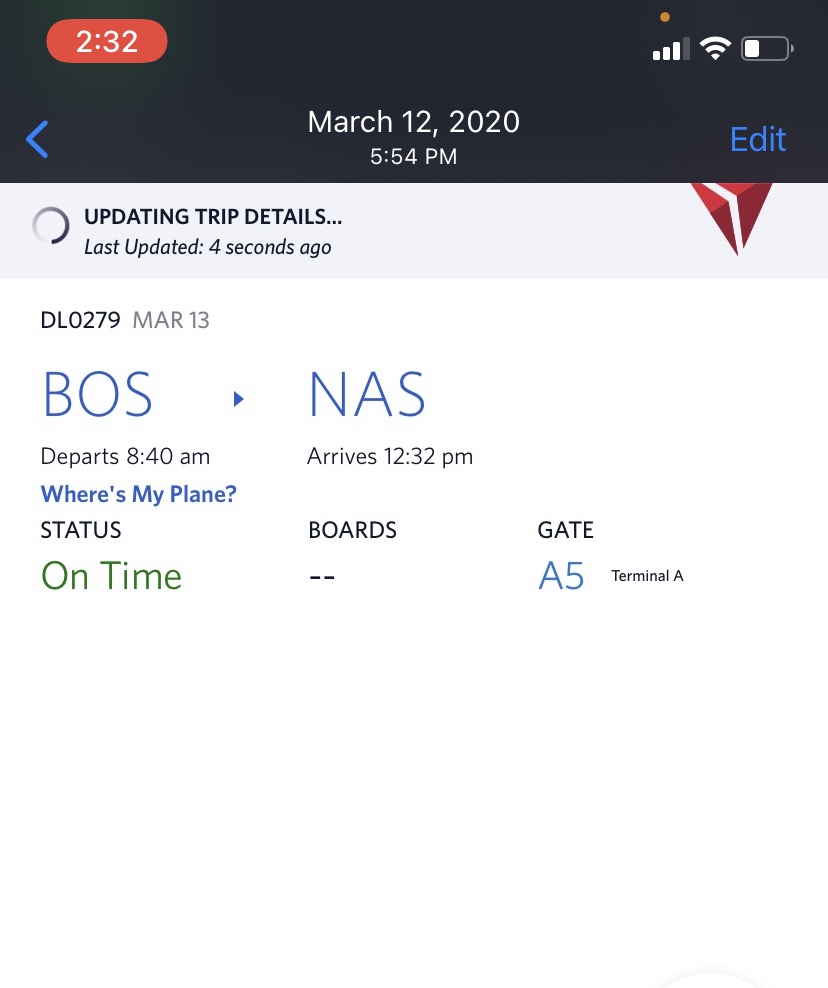Tap the blue arrow between BOS and NAS
828x988 pixels.
coord(238,399)
